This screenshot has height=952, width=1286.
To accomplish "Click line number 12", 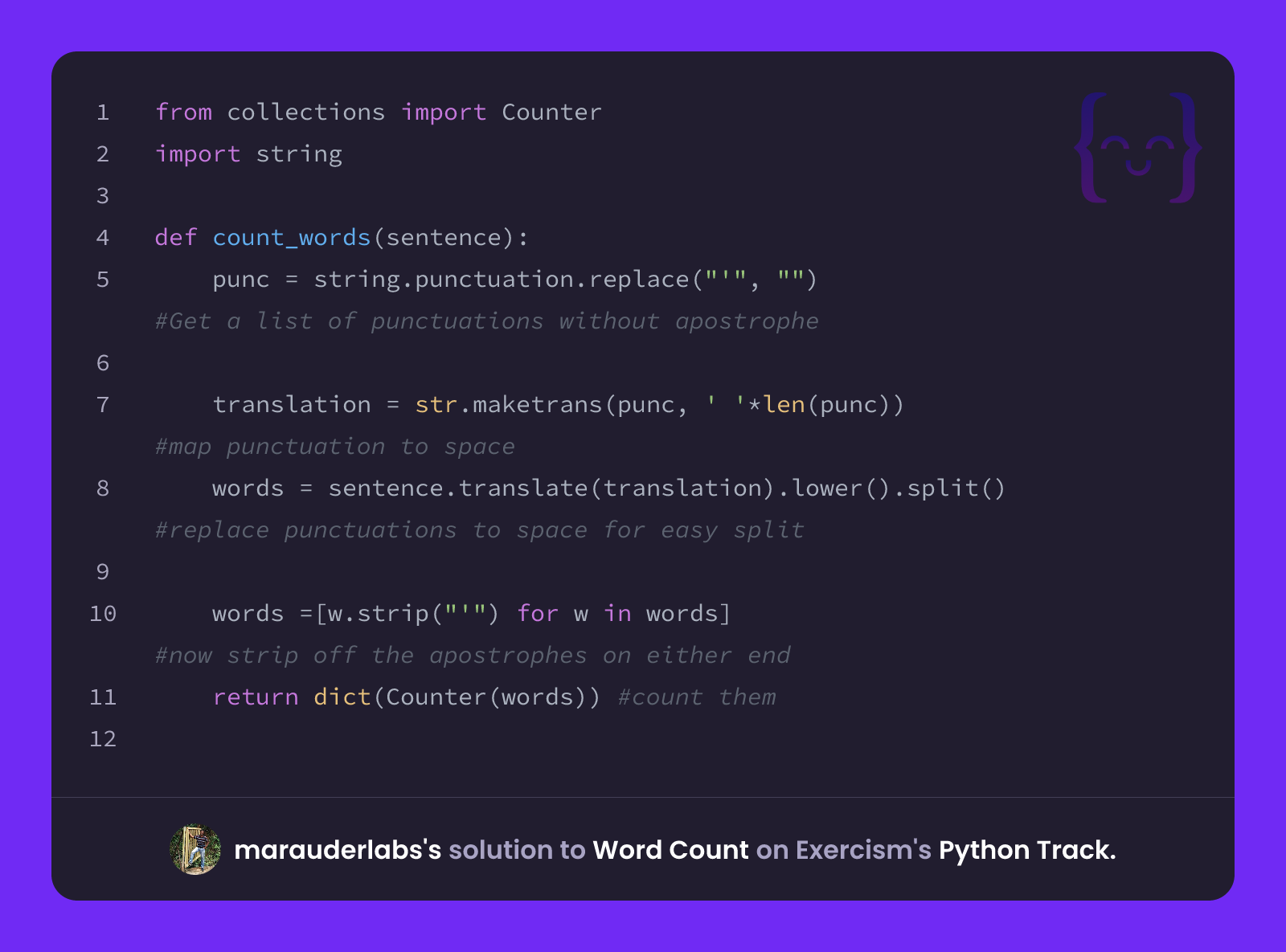I will [x=103, y=739].
